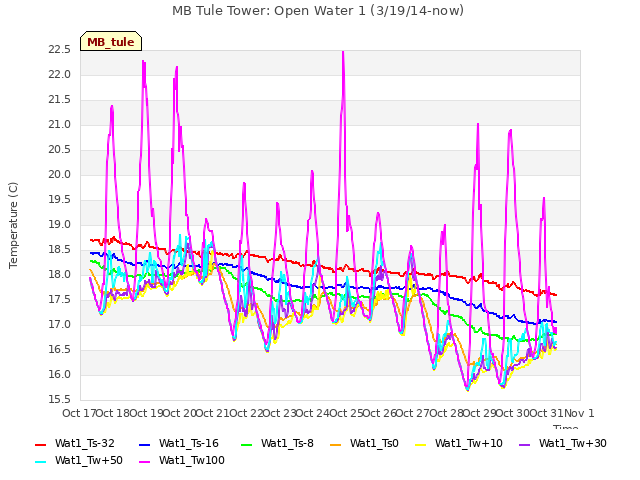Viewport: 640px width, 480px height.
Task: Click the 21.5 y-axis tick label
Action: tap(60, 100)
